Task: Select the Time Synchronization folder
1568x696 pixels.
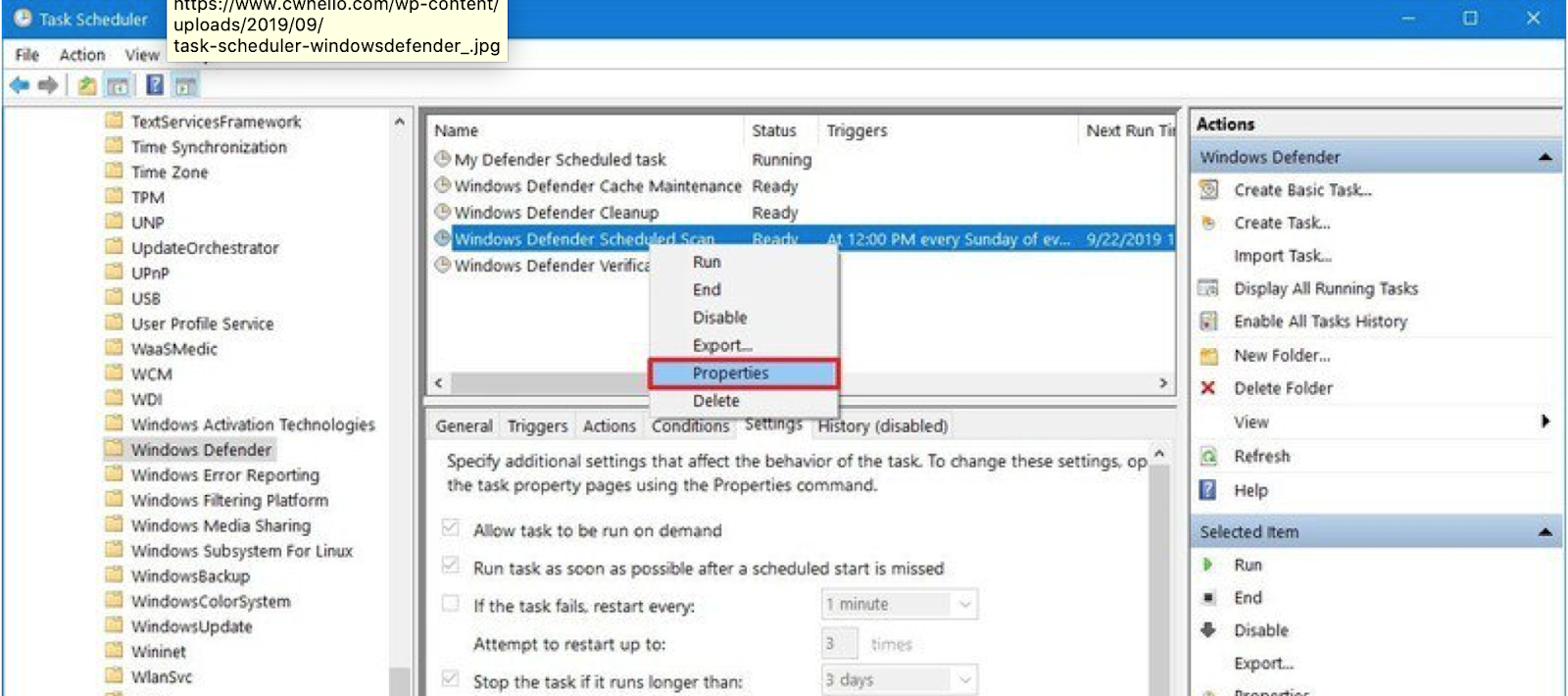Action: point(209,147)
